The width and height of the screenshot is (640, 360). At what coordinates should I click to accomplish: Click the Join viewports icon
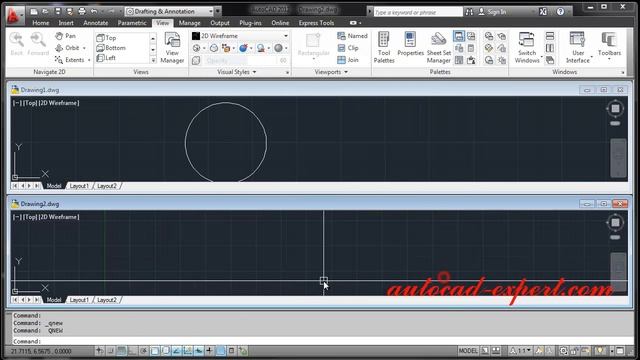348,60
